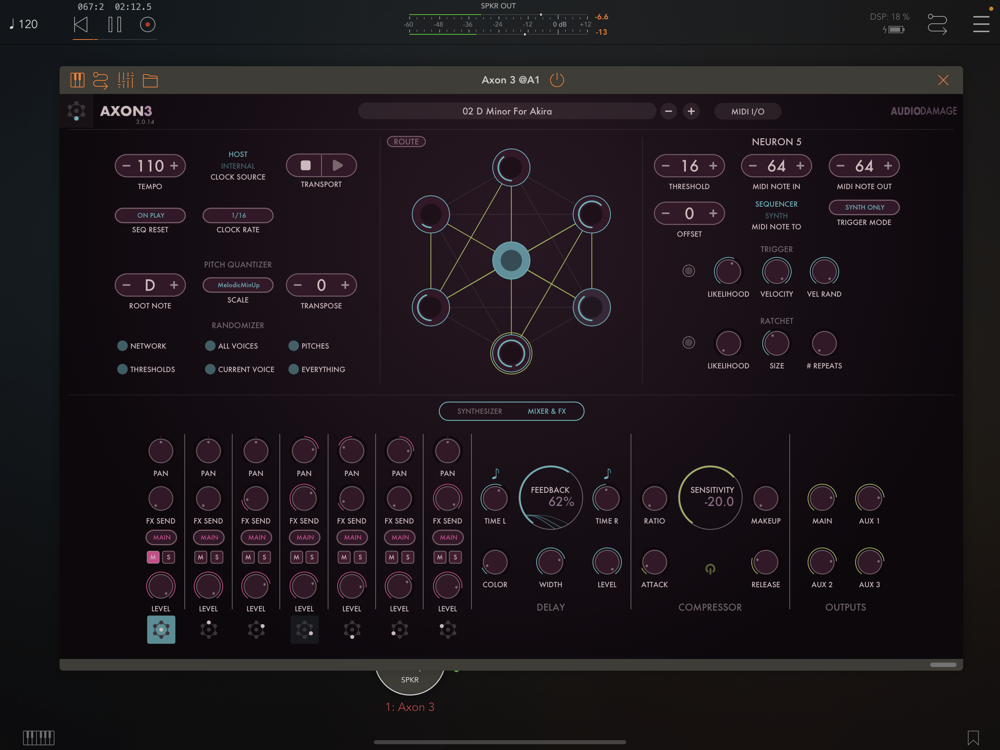Set MIDI Note To Sequencer
The height and width of the screenshot is (750, 1000).
pyautogui.click(x=776, y=204)
